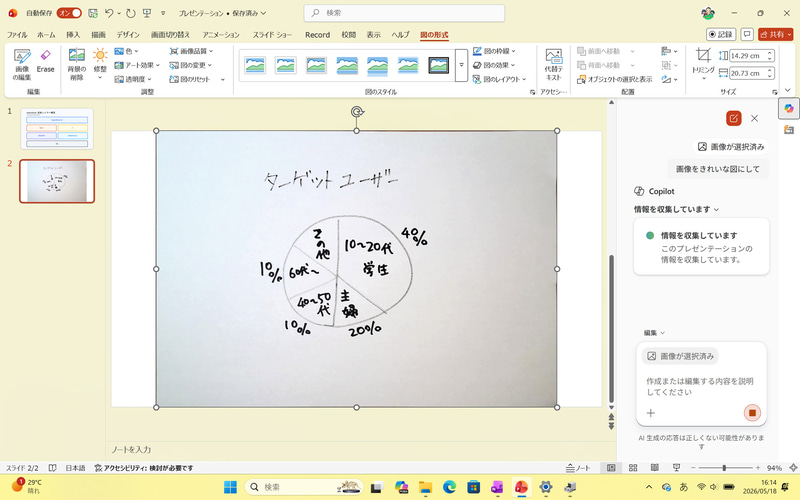Click the plus icon in Copilot prompt box
The height and width of the screenshot is (500, 800).
[651, 413]
